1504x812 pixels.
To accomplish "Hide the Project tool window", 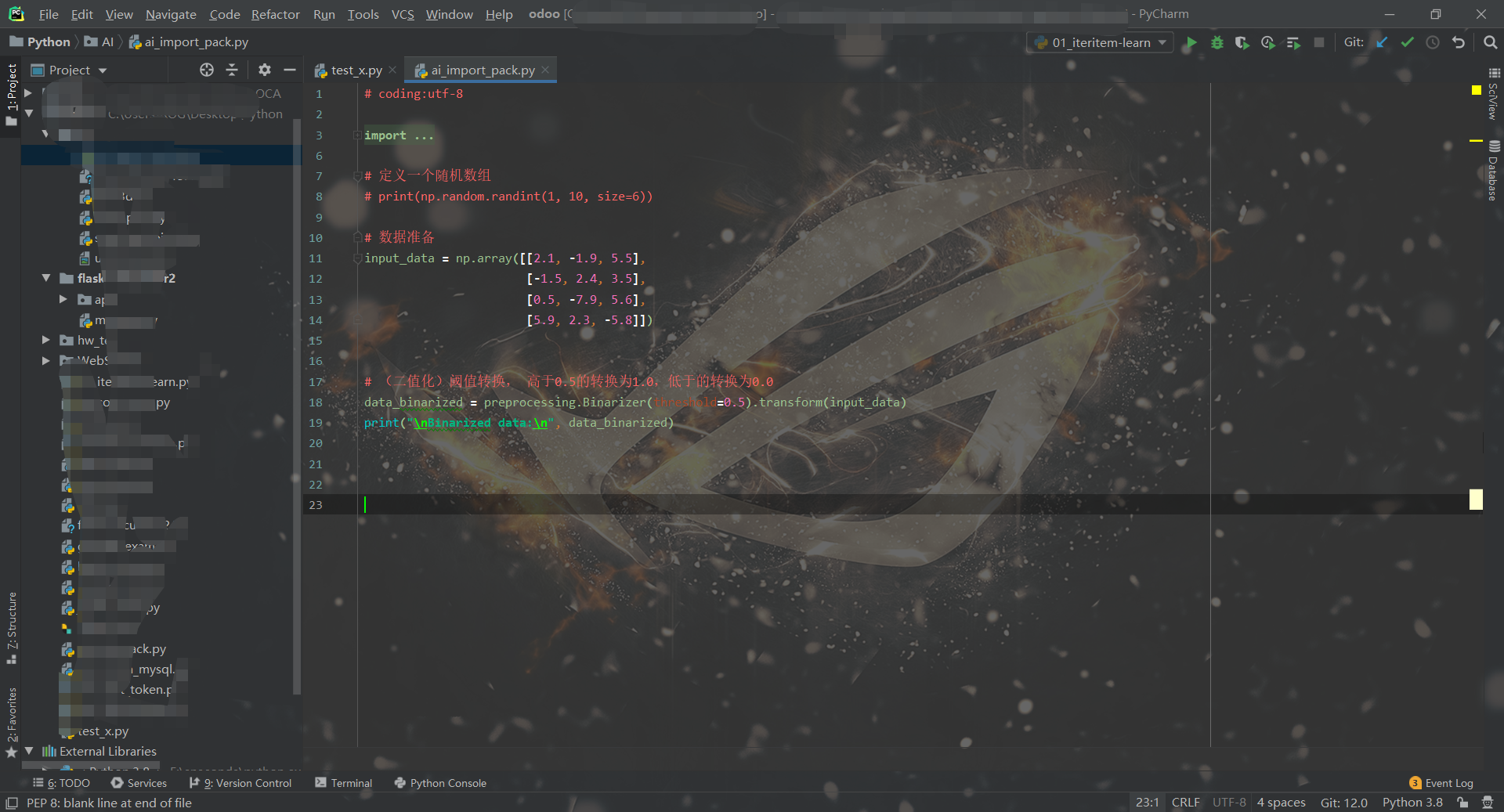I will click(x=290, y=70).
